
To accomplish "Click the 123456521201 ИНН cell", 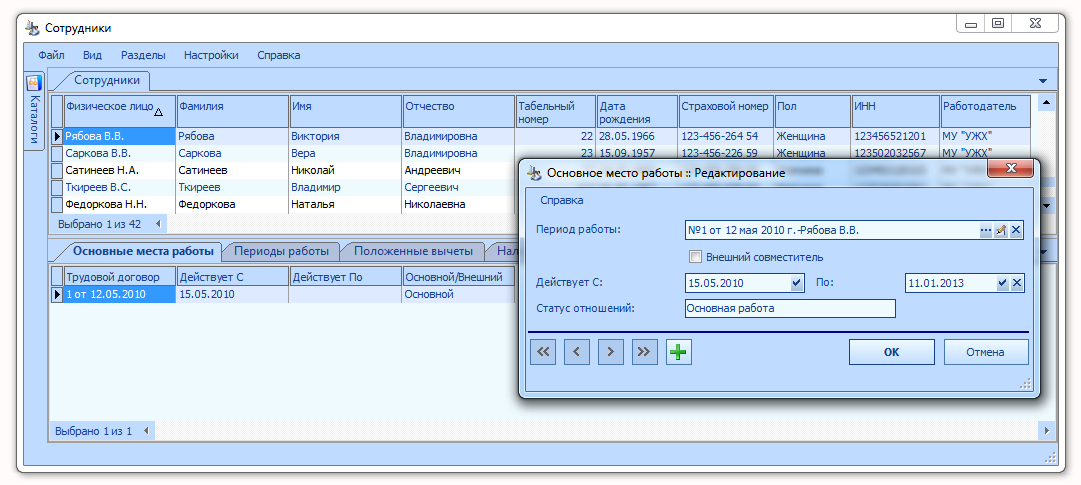I will click(x=896, y=137).
